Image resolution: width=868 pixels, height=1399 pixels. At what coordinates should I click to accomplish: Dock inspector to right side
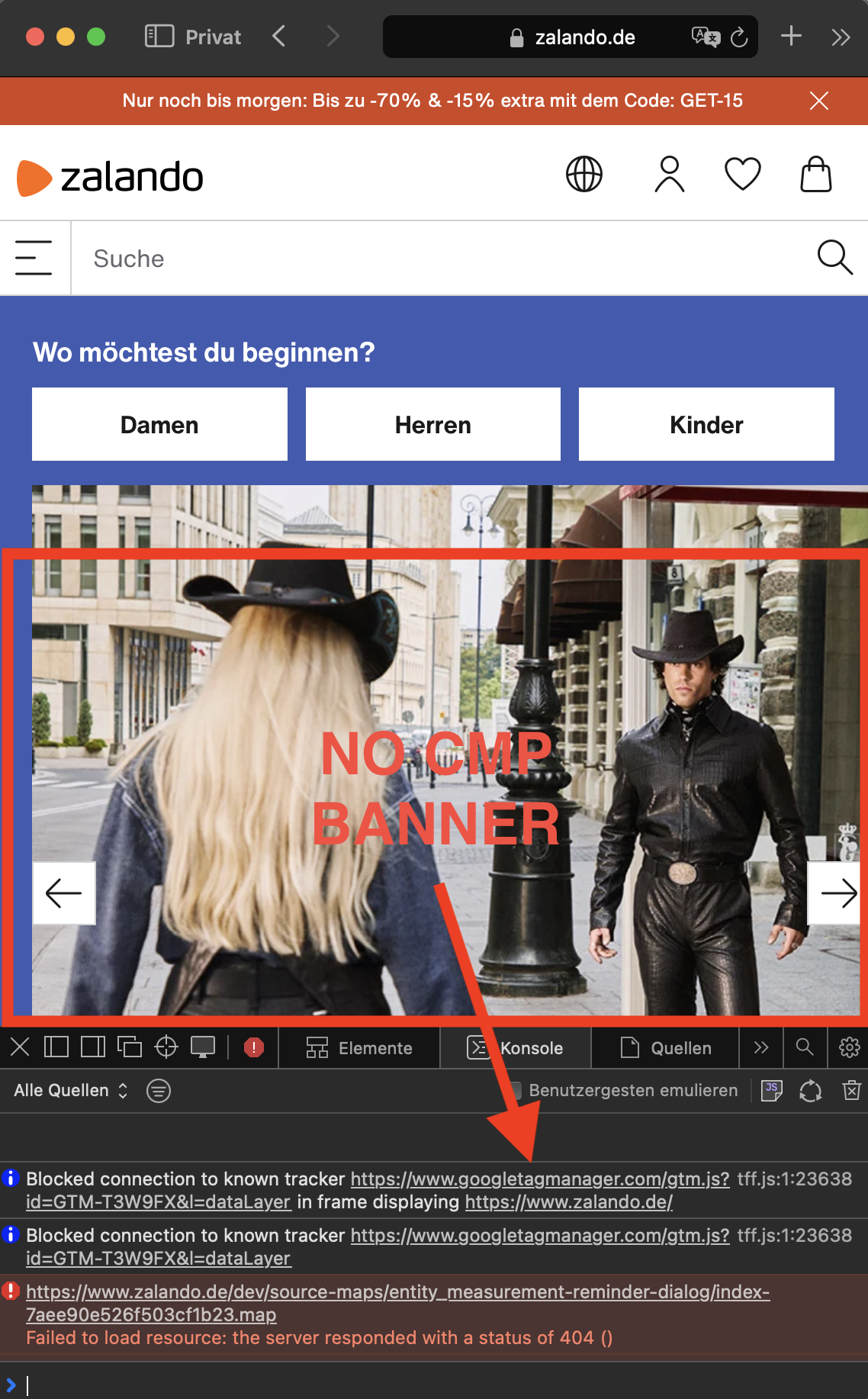click(x=93, y=1047)
